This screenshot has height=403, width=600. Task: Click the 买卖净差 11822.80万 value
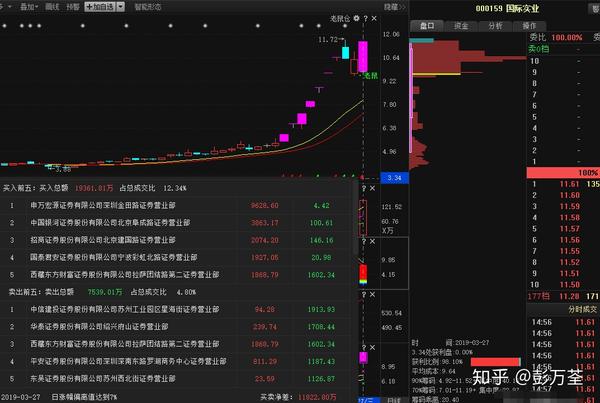tap(317, 397)
